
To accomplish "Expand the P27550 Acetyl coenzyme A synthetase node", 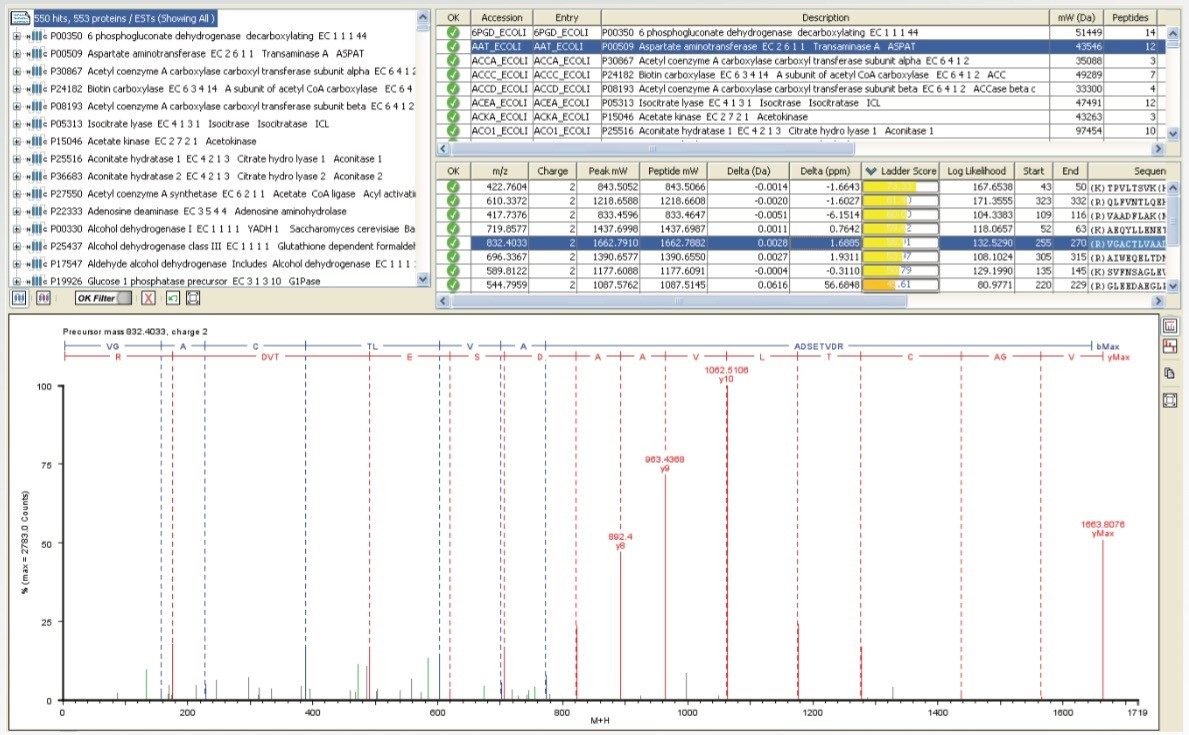I will click(17, 193).
